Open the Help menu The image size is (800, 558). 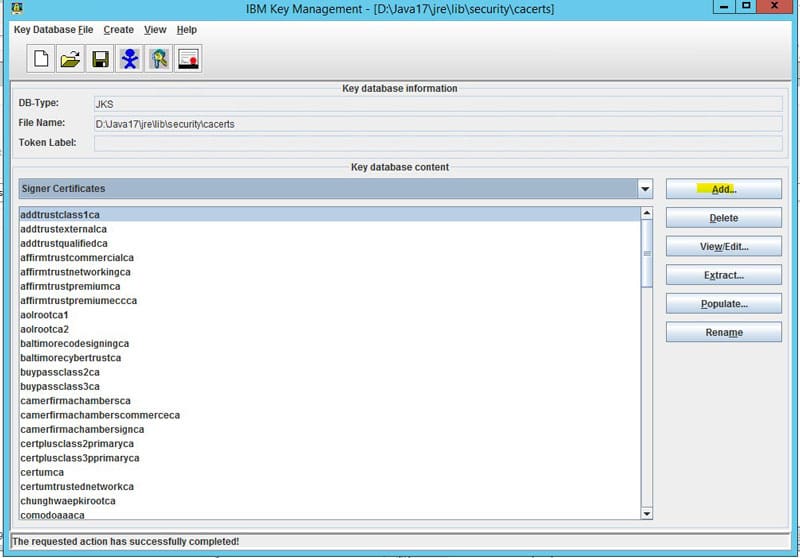[187, 30]
